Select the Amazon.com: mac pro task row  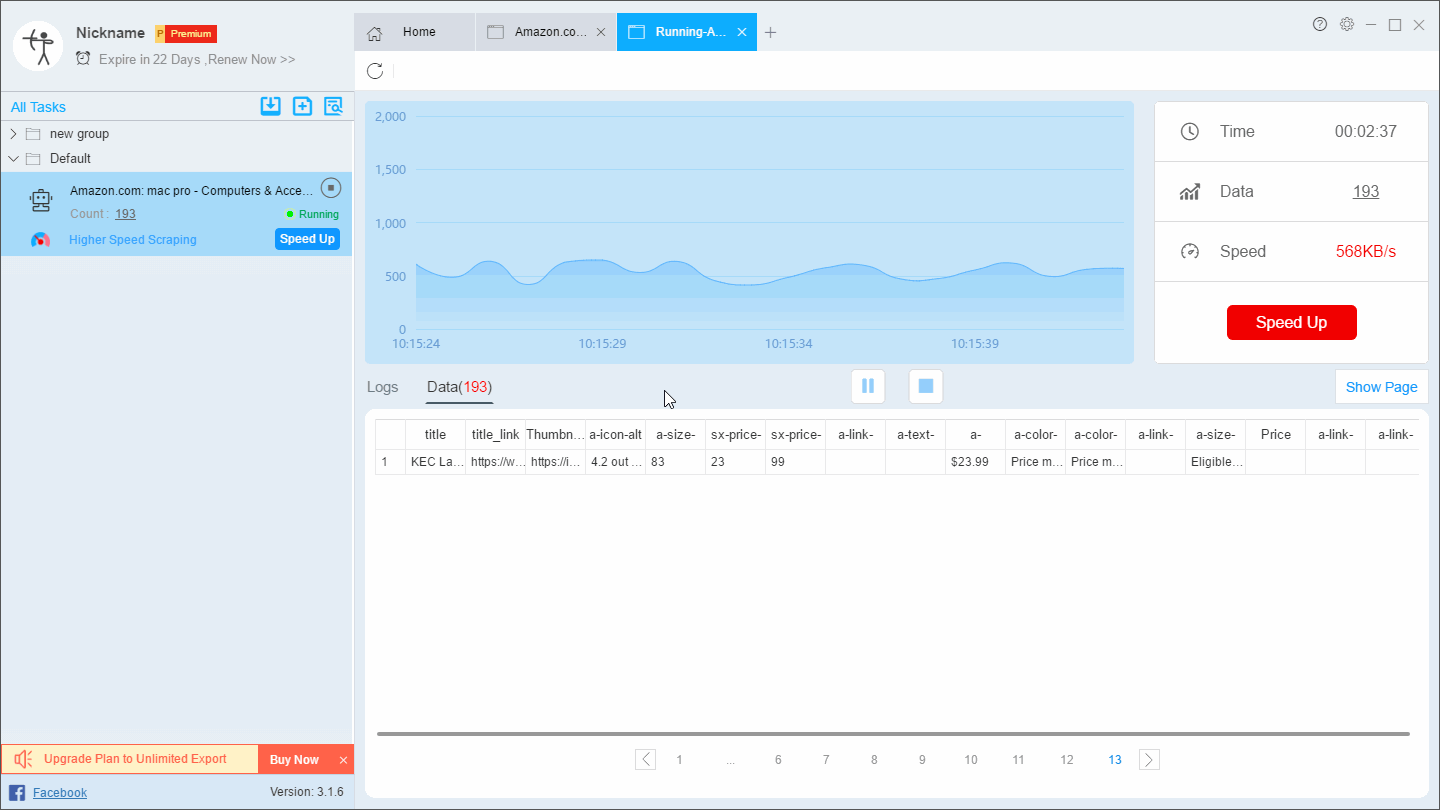tap(176, 213)
